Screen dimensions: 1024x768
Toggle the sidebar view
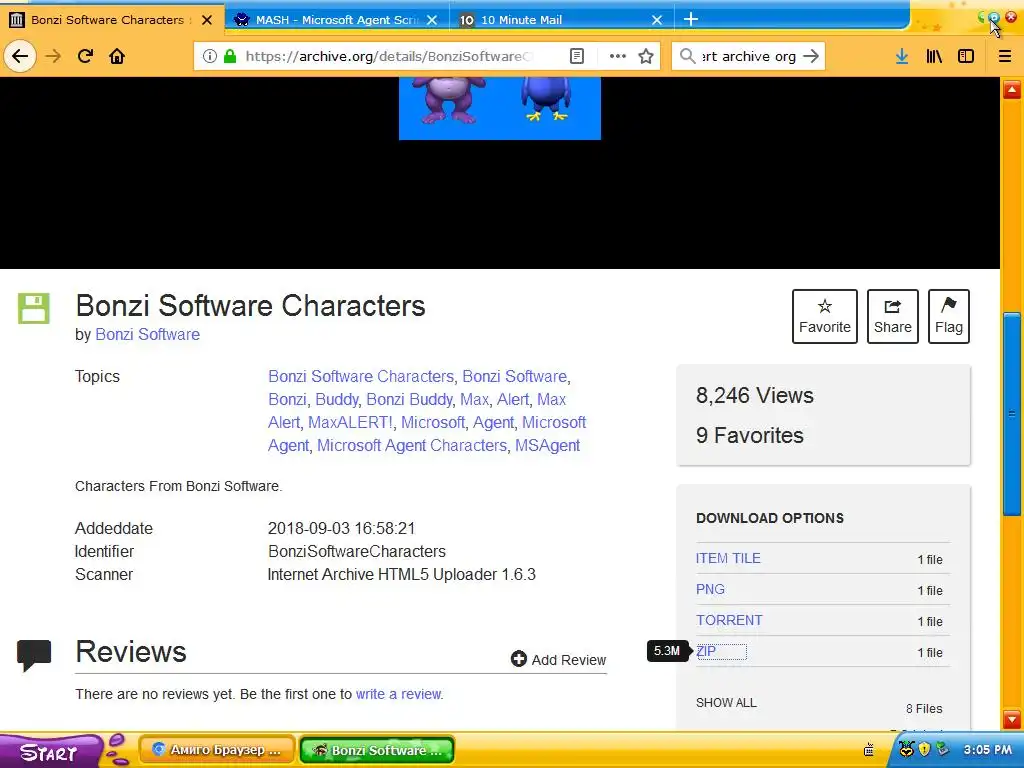coord(966,56)
